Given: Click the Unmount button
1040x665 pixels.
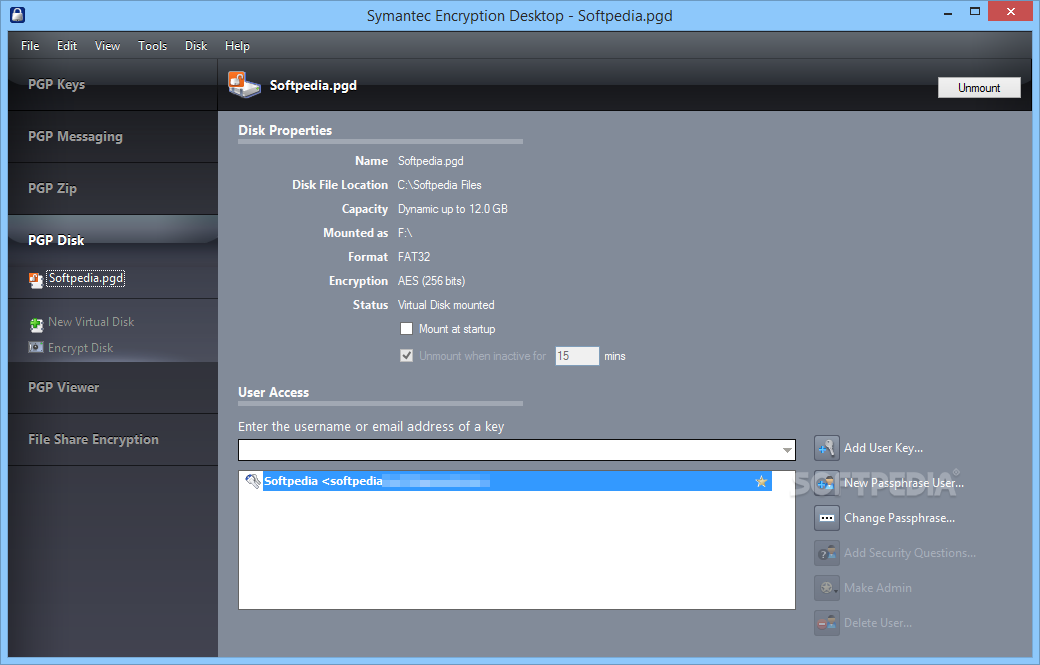Looking at the screenshot, I should point(979,88).
